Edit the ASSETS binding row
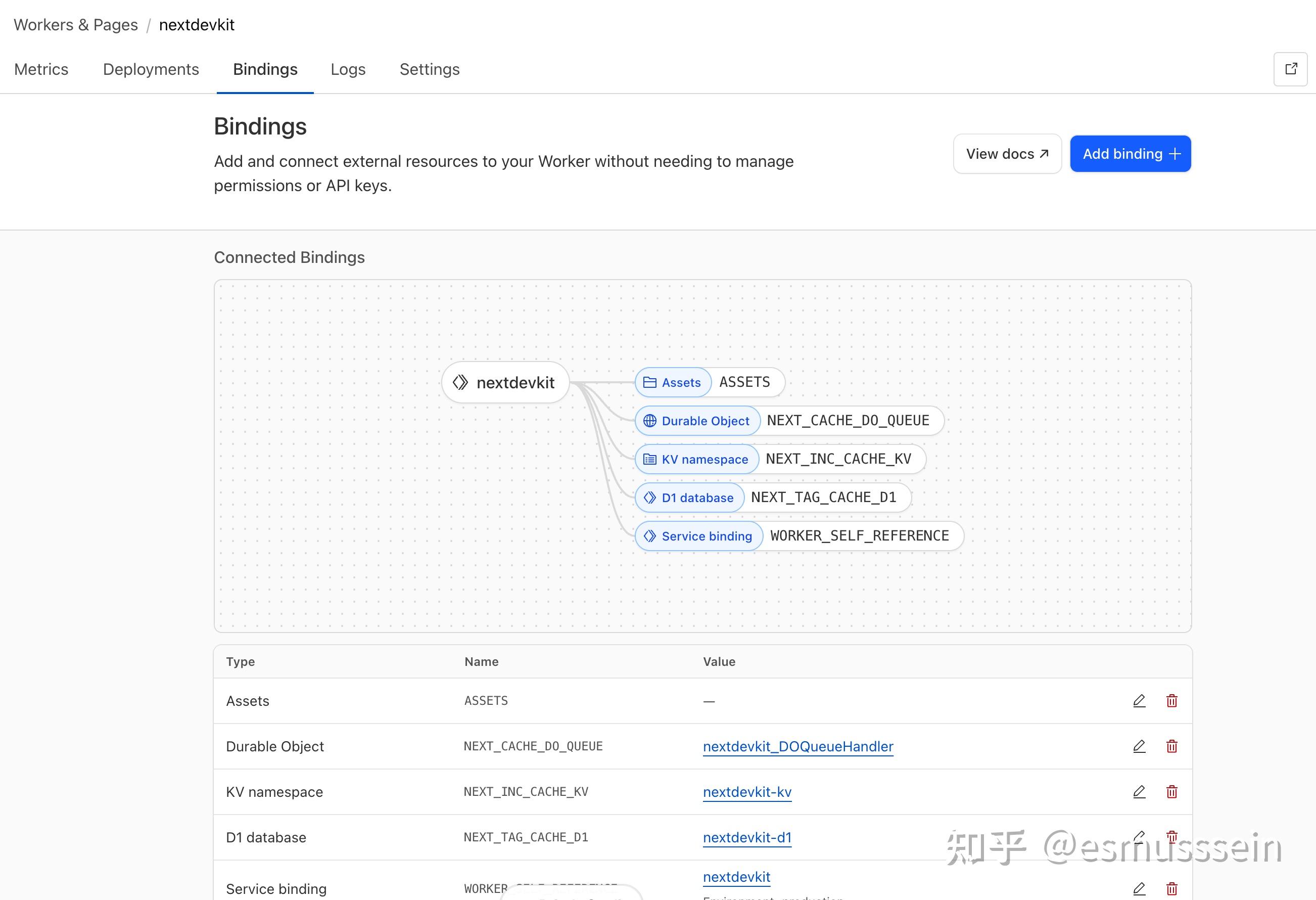 pyautogui.click(x=1139, y=701)
